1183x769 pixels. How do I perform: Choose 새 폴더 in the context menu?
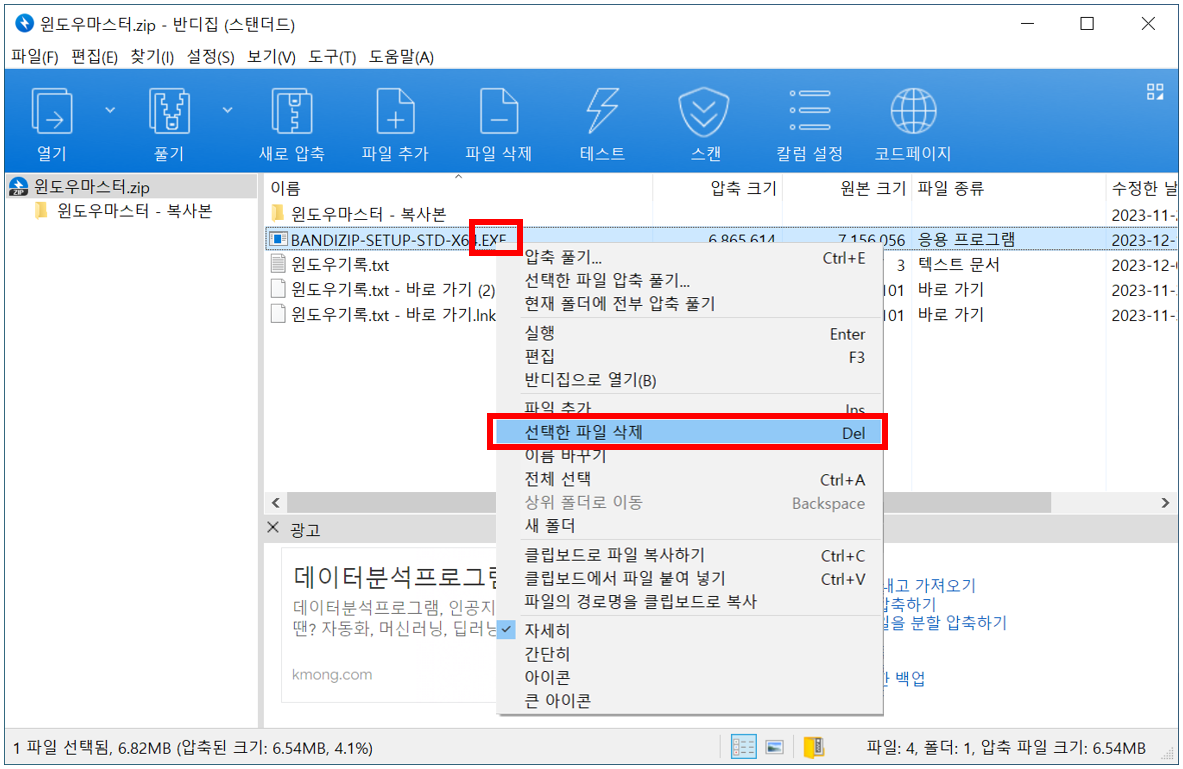pos(690,526)
